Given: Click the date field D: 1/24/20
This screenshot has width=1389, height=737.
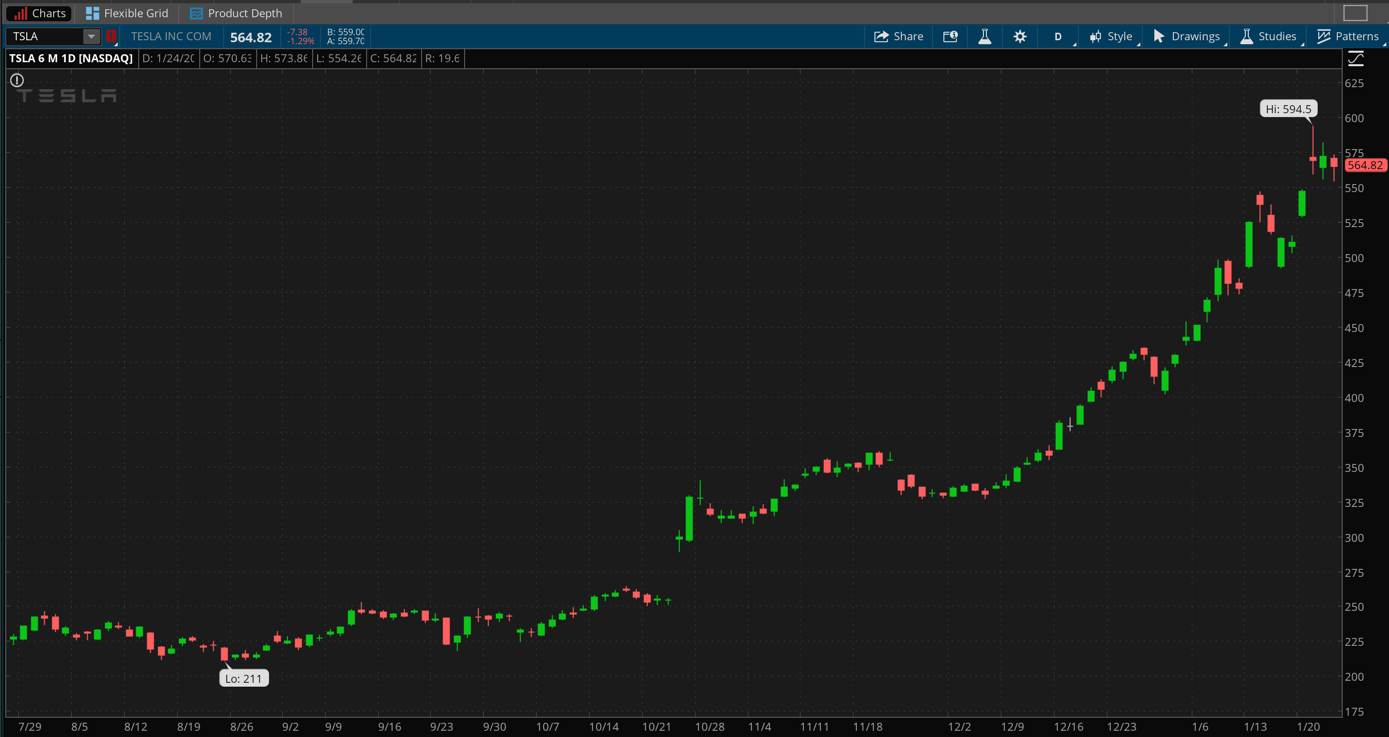Looking at the screenshot, I should 168,58.
